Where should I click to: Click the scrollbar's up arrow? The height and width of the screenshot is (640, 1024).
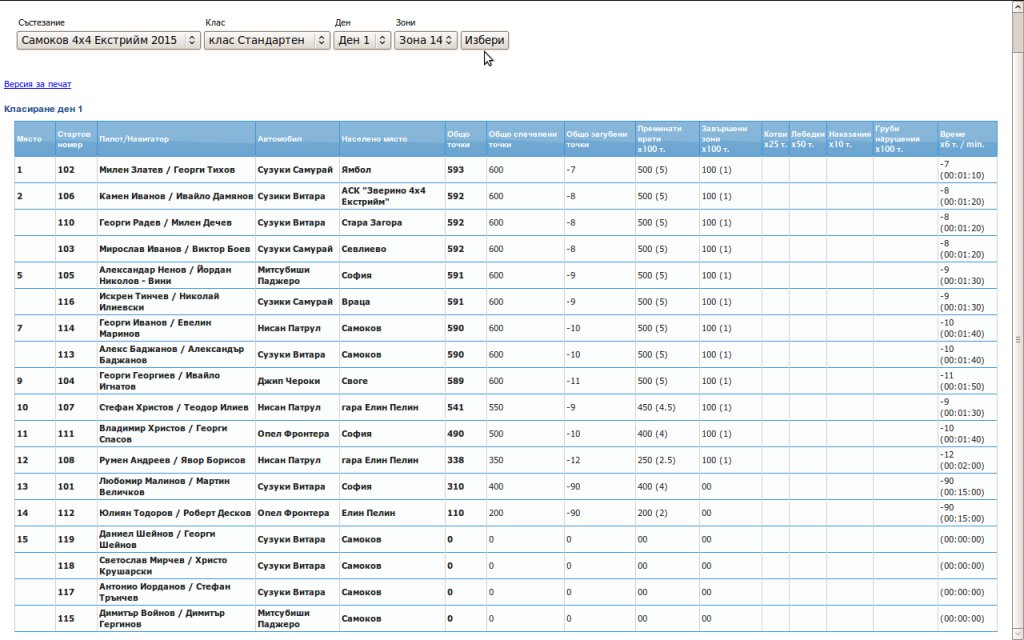click(x=1017, y=6)
